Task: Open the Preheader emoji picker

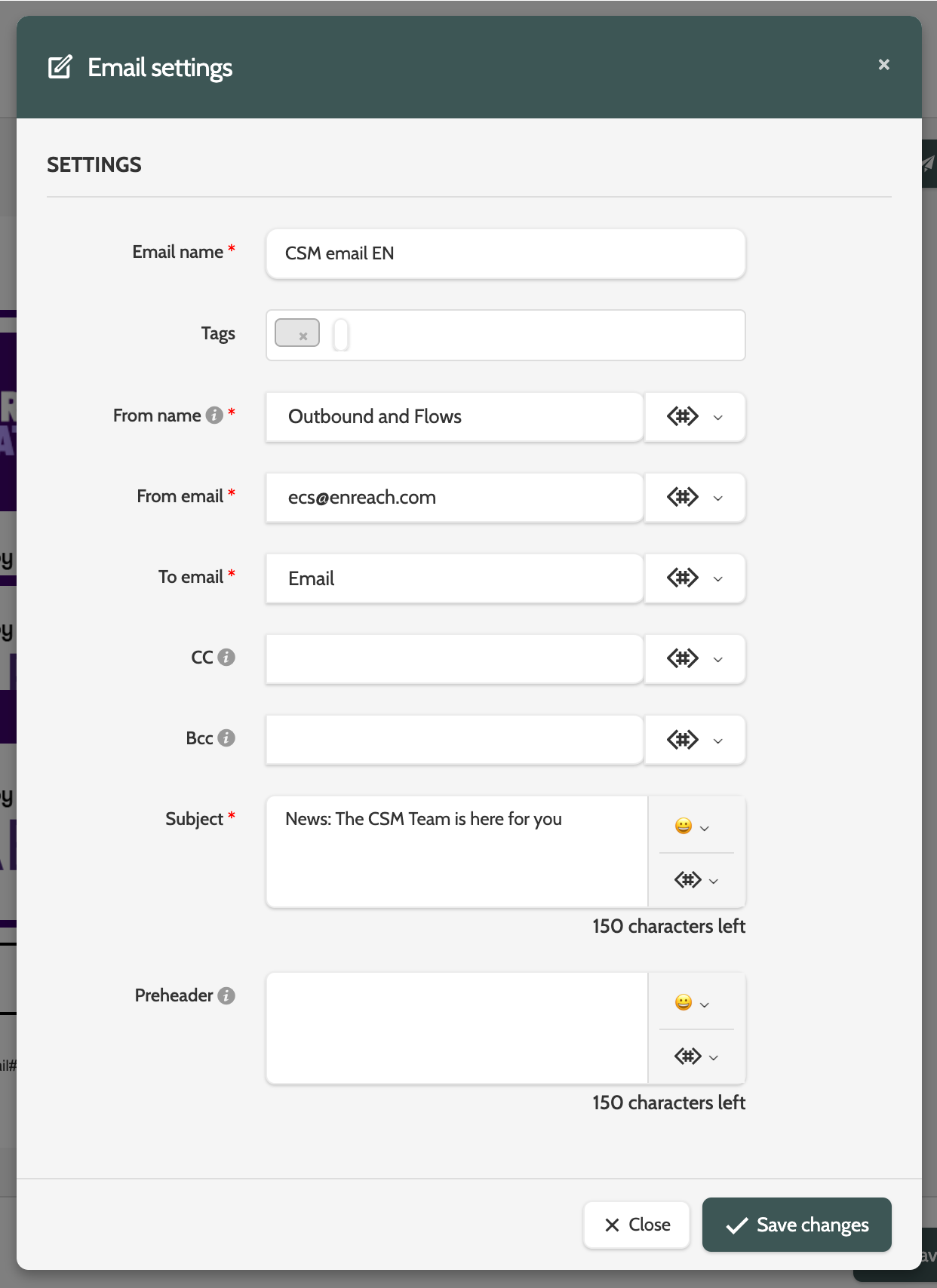Action: tap(692, 1003)
